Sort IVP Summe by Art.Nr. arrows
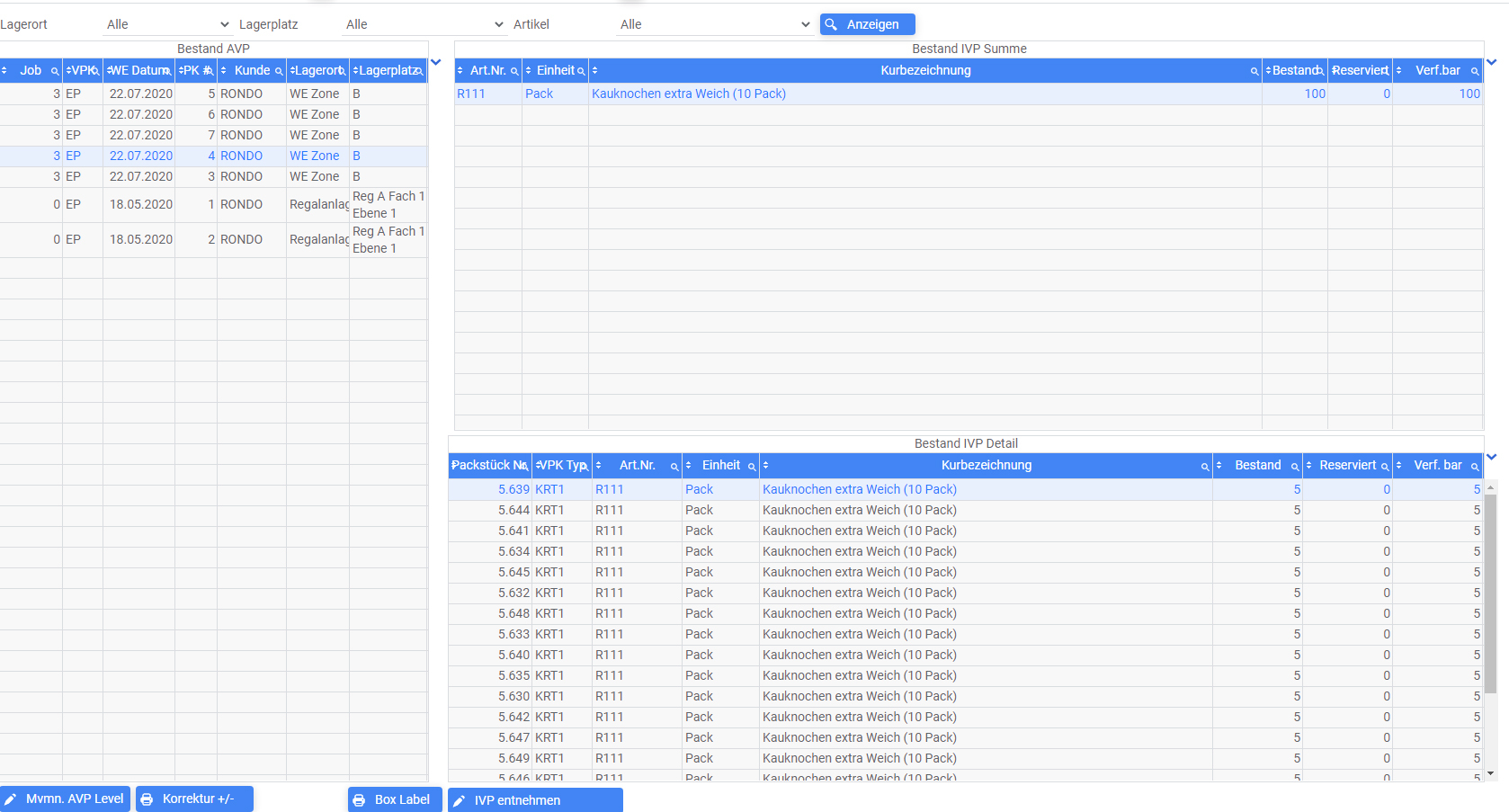This screenshot has height=812, width=1509. (460, 70)
